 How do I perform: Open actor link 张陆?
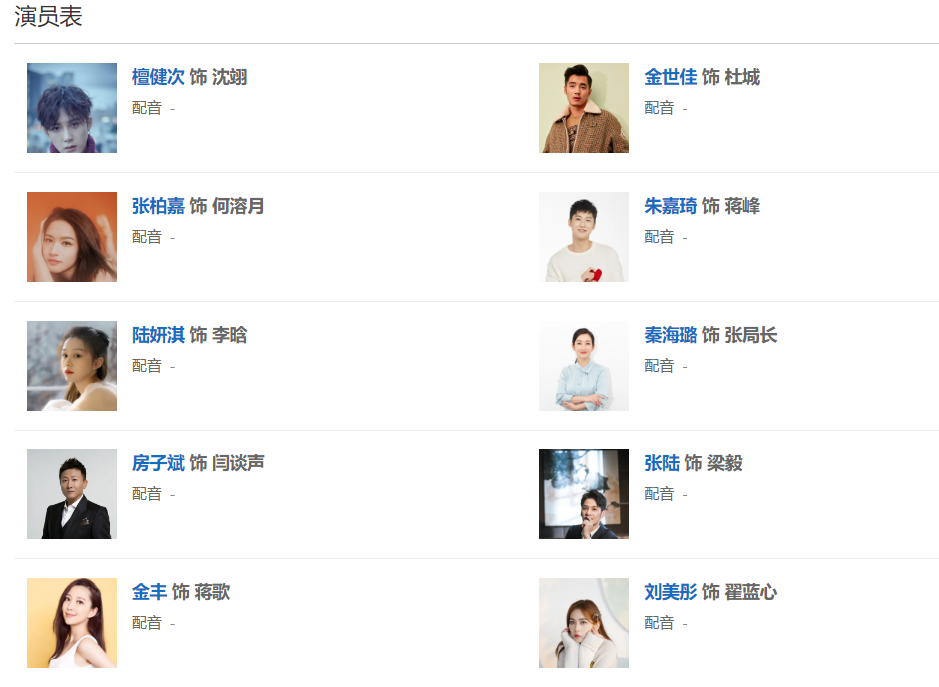click(661, 464)
